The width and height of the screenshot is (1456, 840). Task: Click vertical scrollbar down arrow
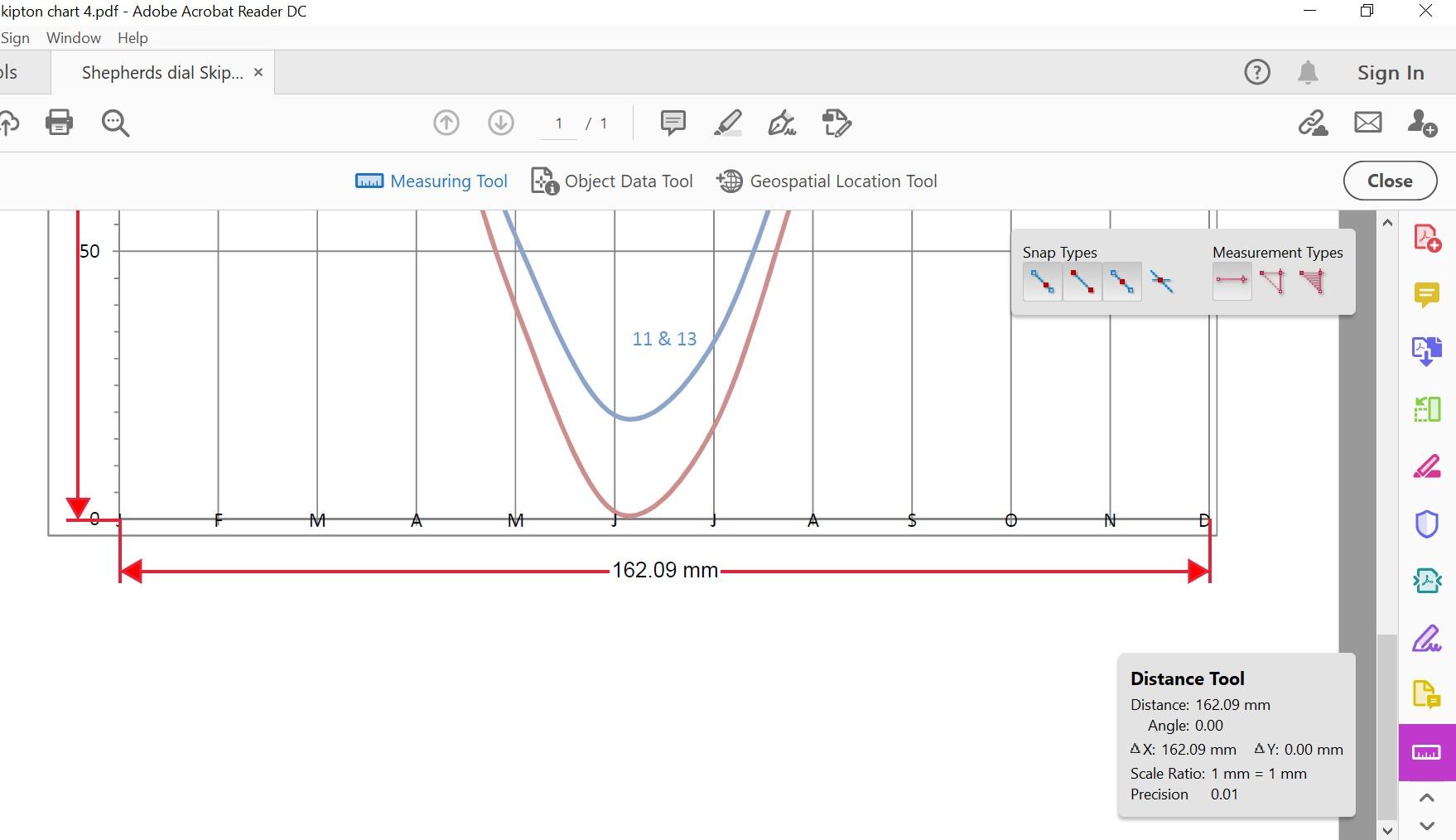[x=1387, y=829]
